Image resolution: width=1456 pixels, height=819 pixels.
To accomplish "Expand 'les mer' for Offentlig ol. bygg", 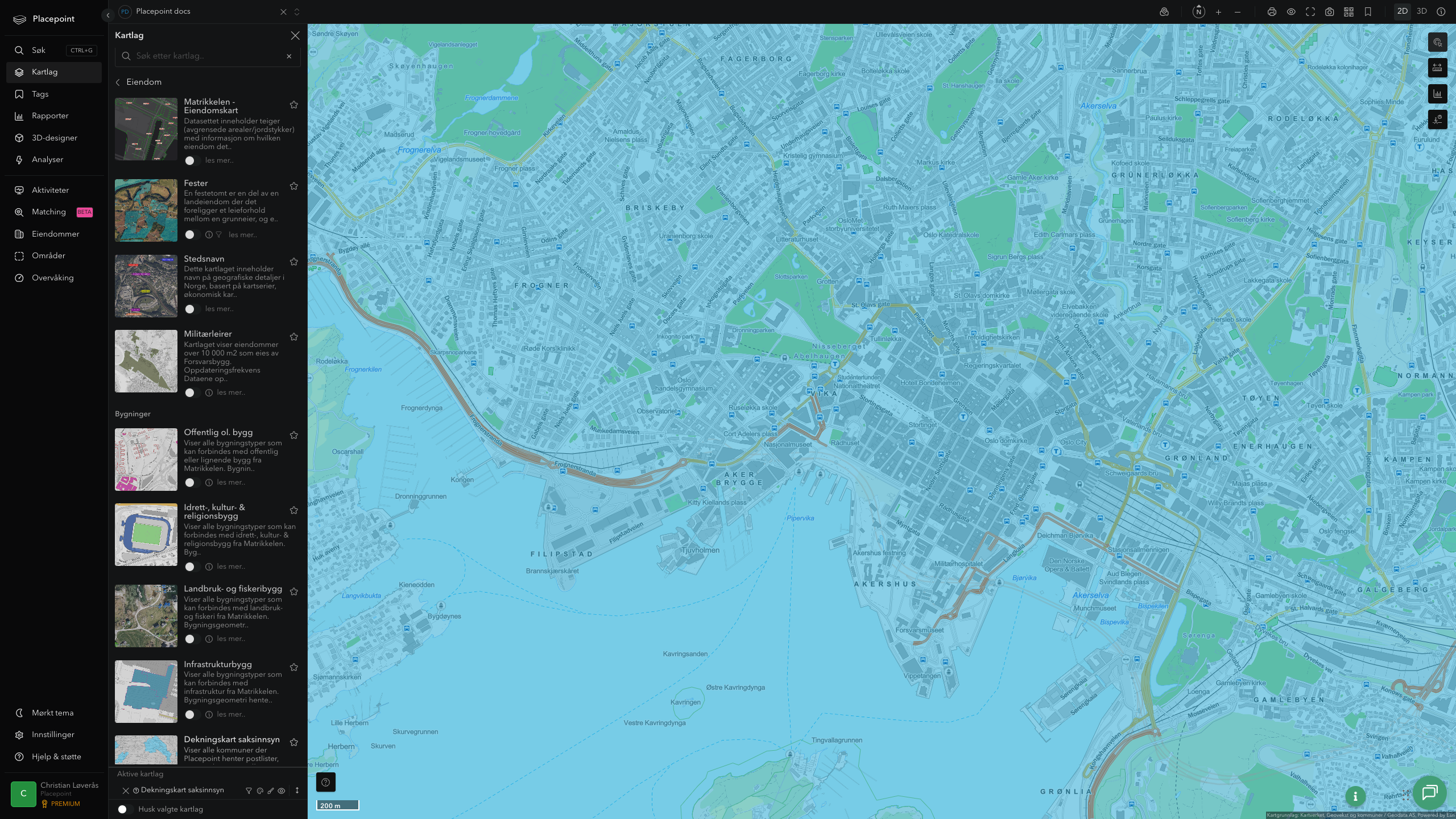I will tap(231, 482).
